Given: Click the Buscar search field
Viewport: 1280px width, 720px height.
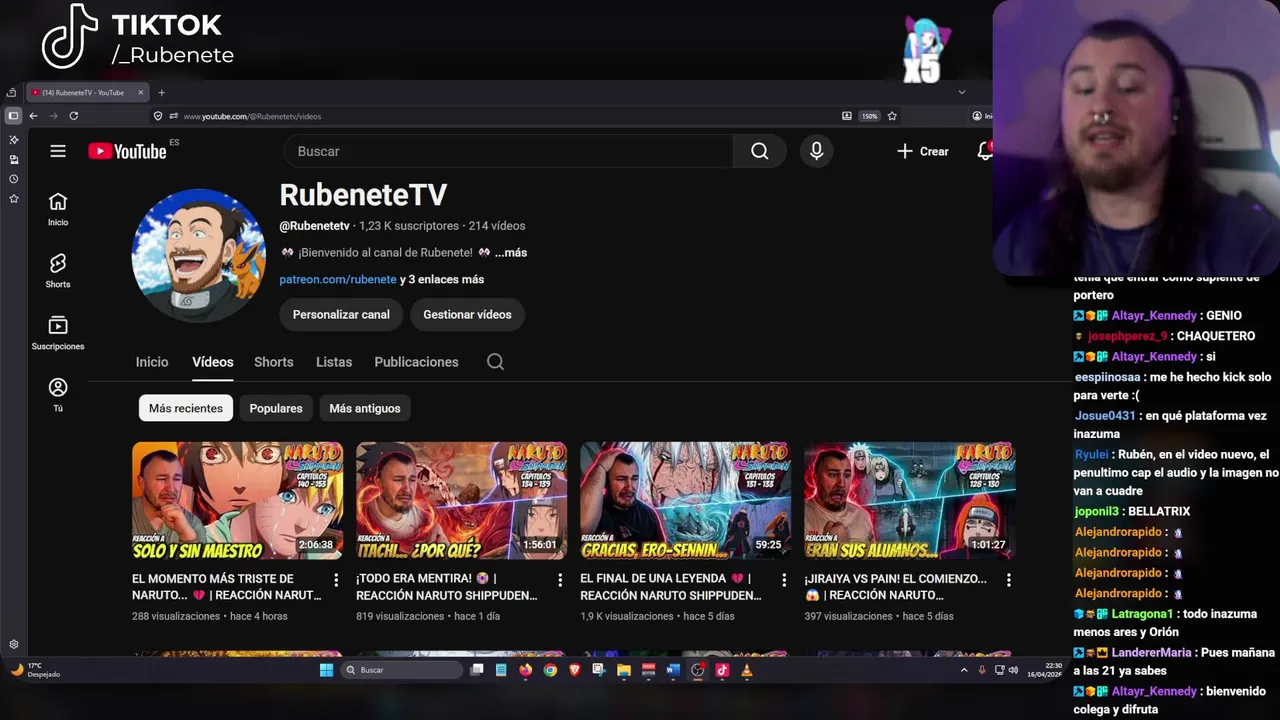Looking at the screenshot, I should tap(510, 151).
